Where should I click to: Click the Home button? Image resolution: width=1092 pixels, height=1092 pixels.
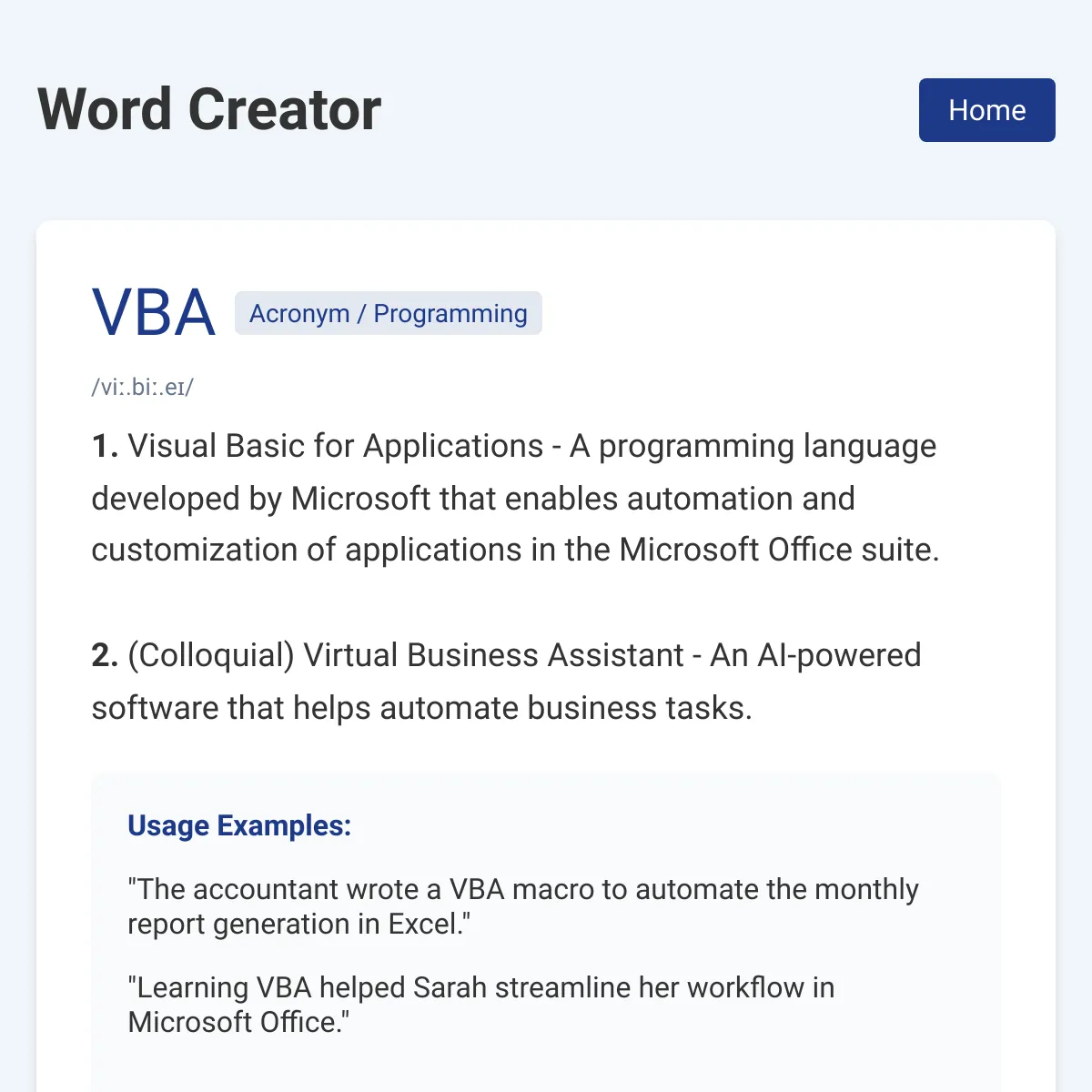coord(986,110)
